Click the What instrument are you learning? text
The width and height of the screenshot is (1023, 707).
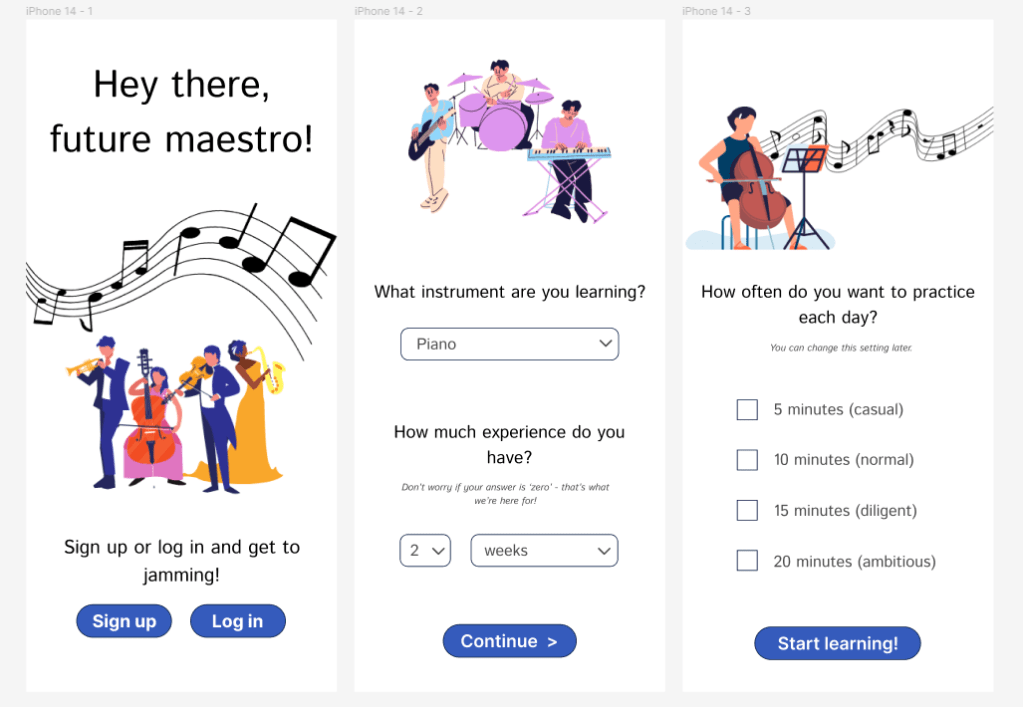coord(510,292)
